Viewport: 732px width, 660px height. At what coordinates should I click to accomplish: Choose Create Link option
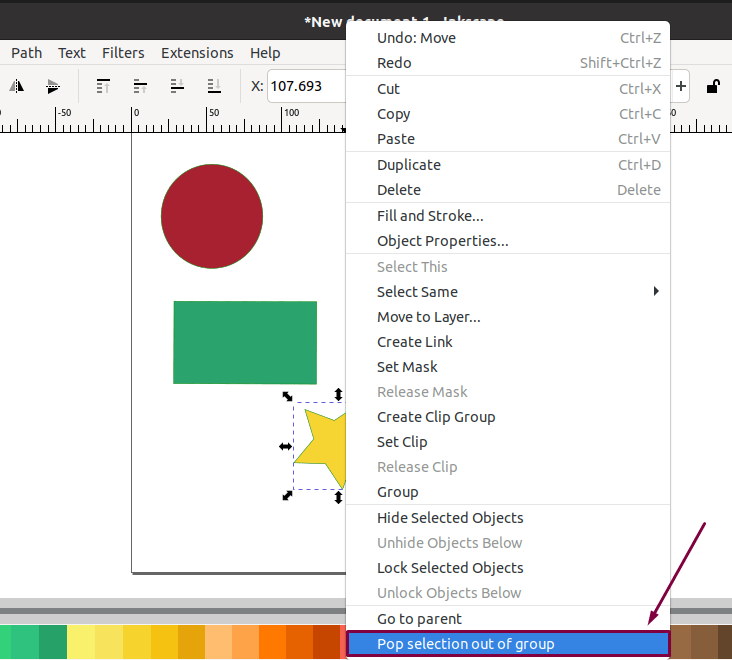pyautogui.click(x=508, y=342)
